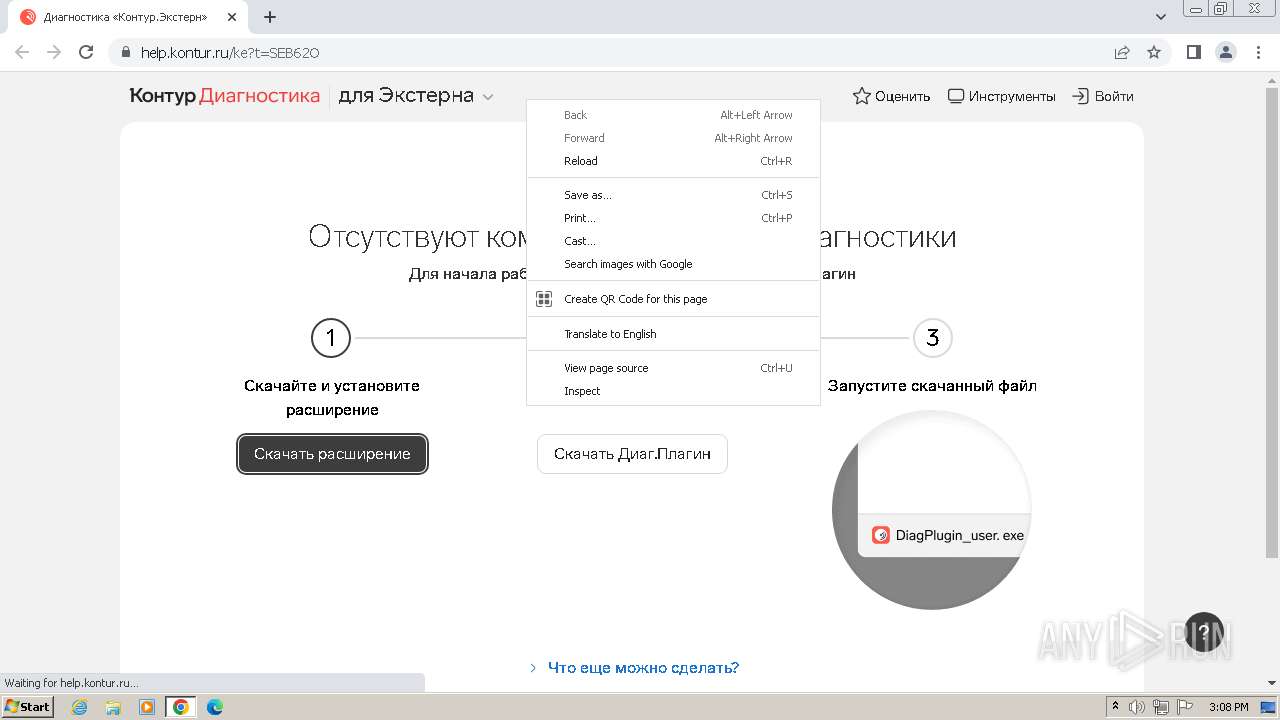1280x720 pixels.
Task: Select Search images with Google
Action: point(673,264)
